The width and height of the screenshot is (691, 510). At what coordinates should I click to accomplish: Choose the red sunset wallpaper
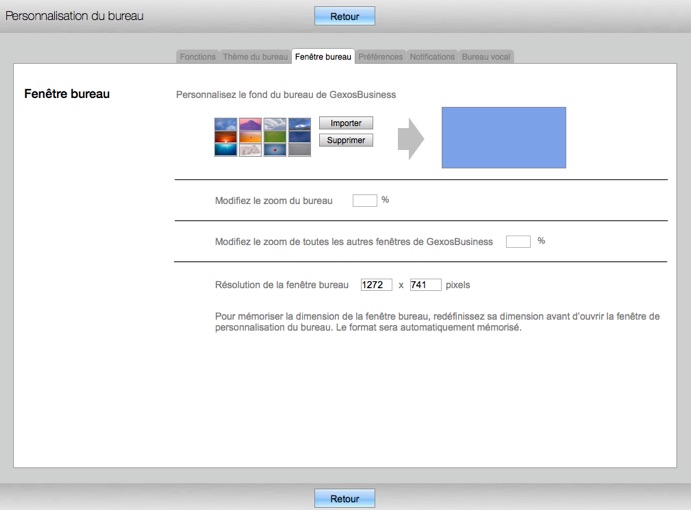[226, 137]
